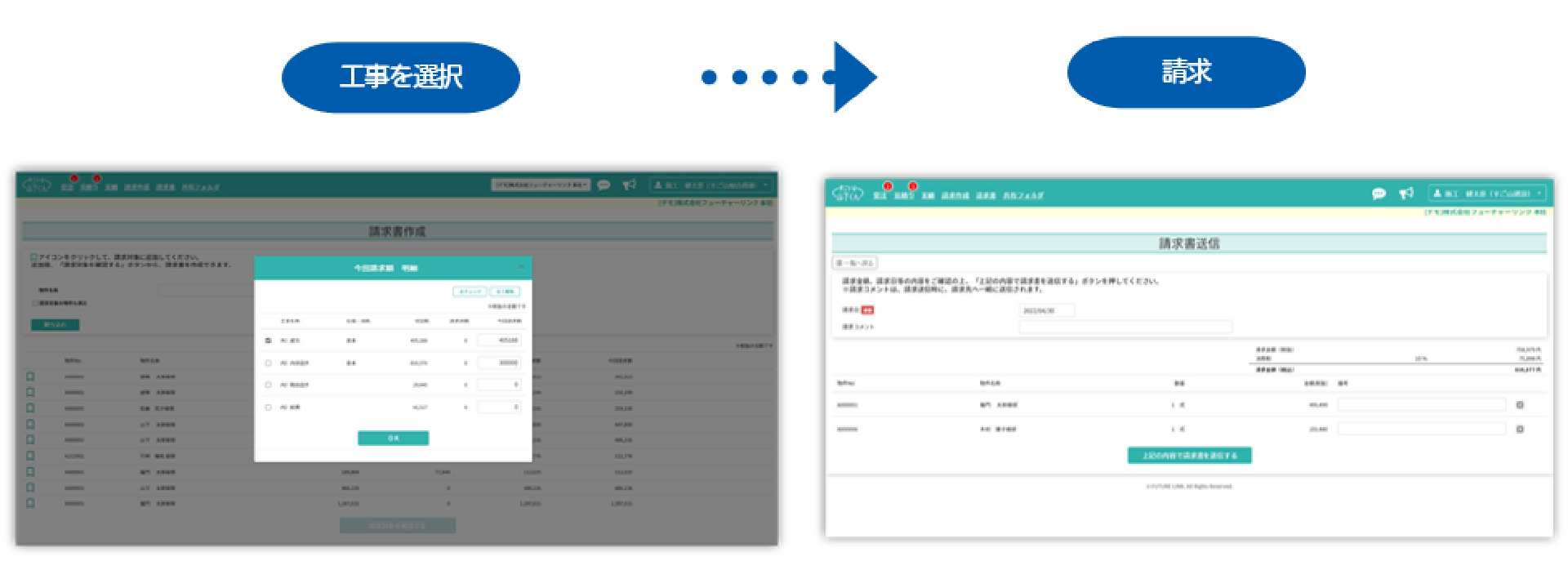Click the seventh bookmark icon in 請求書作成 list
Image resolution: width=1568 pixels, height=588 pixels.
(30, 471)
